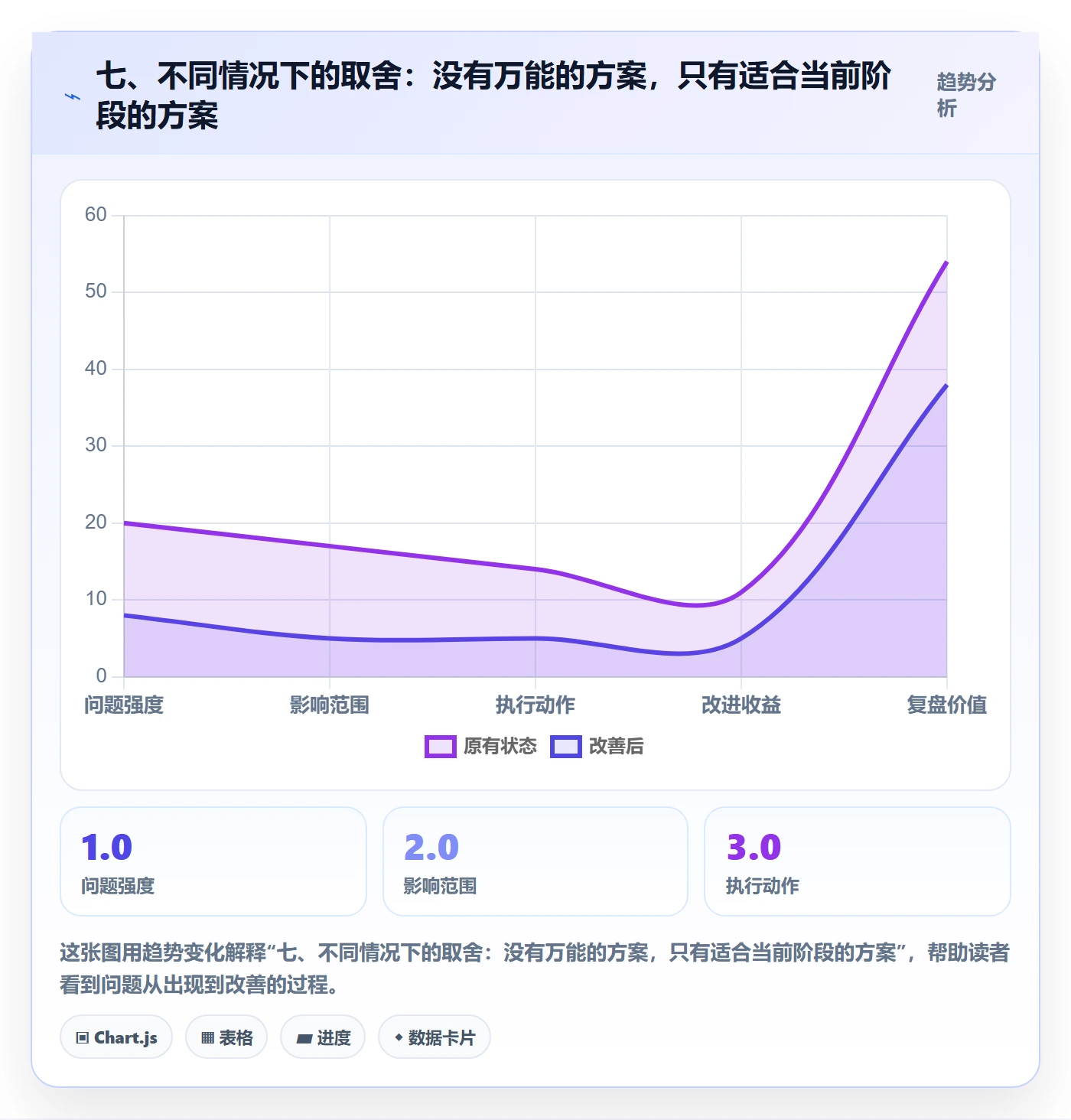Click the description paragraph starting 这张图用趋势变化
Viewport: 1071px width, 1120px height.
click(x=535, y=969)
